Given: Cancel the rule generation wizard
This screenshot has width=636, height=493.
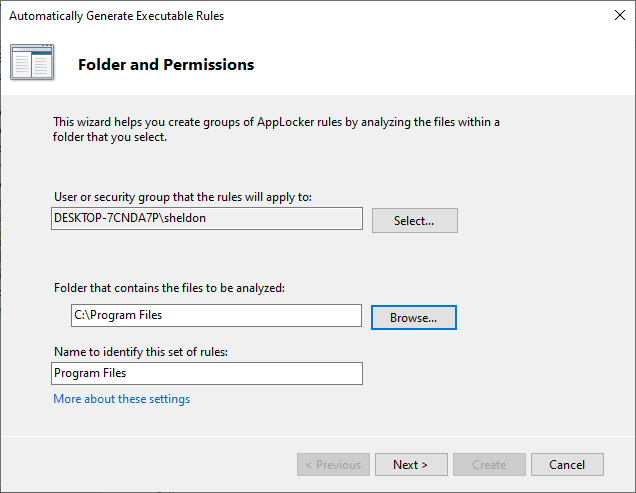Looking at the screenshot, I should pos(567,464).
